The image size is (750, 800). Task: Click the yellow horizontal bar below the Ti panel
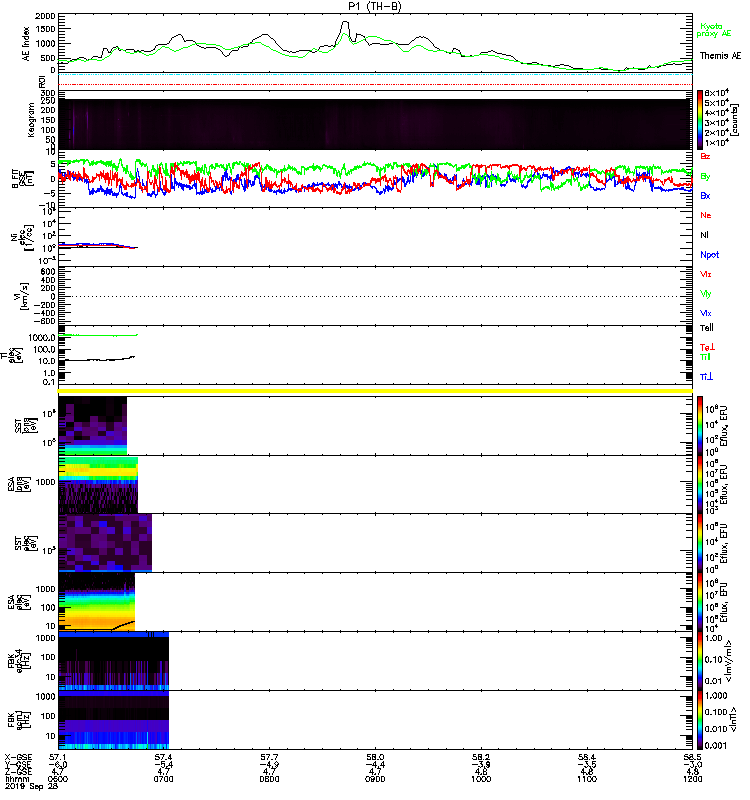coord(375,391)
